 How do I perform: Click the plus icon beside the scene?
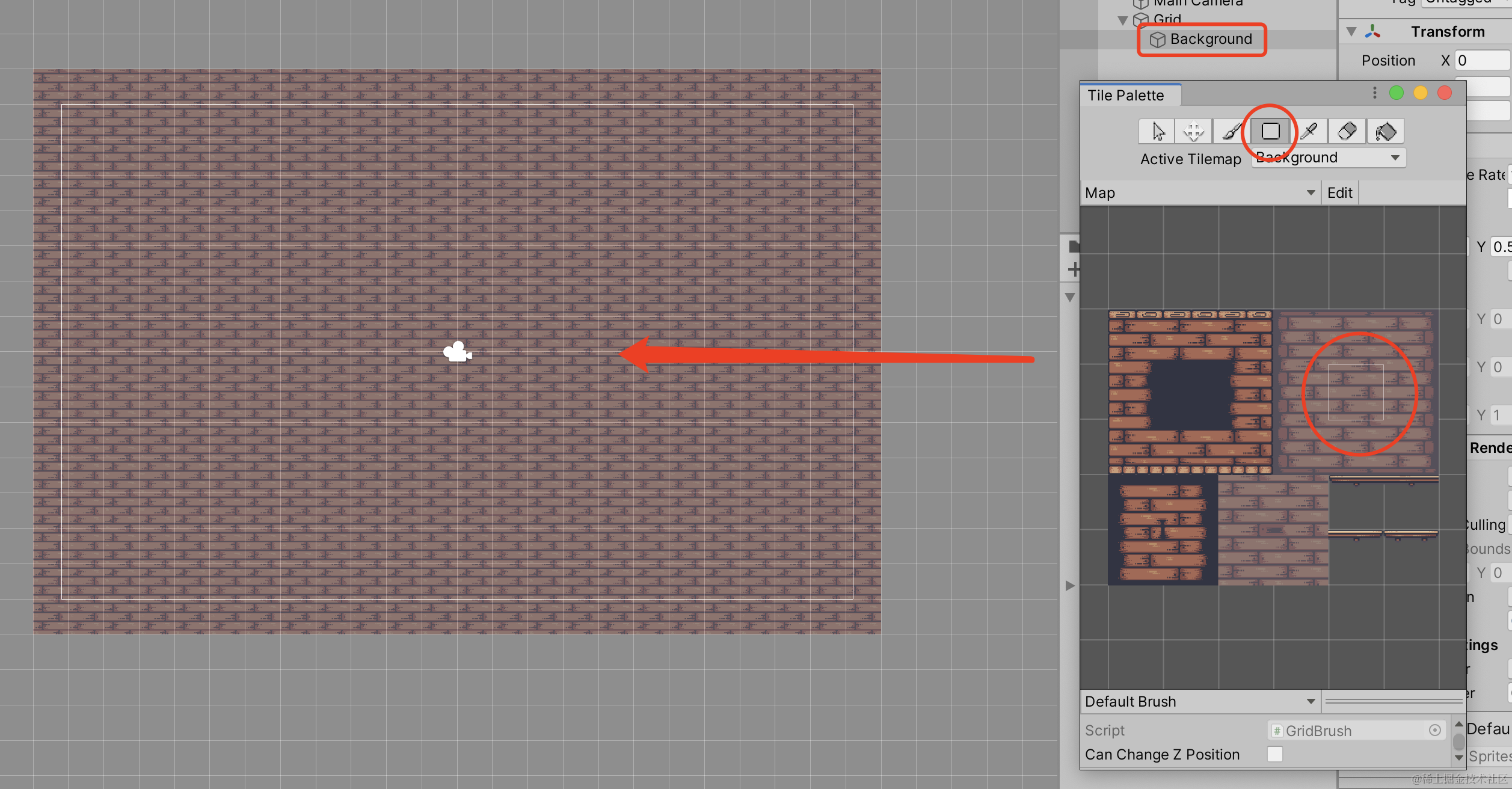coord(1074,269)
